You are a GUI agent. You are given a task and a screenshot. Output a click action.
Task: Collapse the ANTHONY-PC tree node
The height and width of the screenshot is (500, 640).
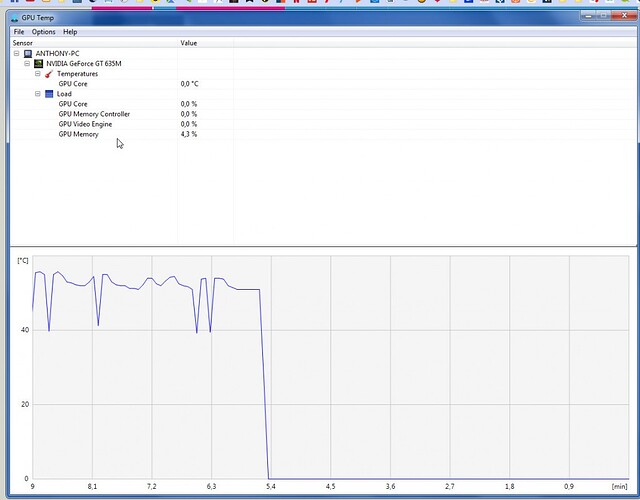click(15, 53)
